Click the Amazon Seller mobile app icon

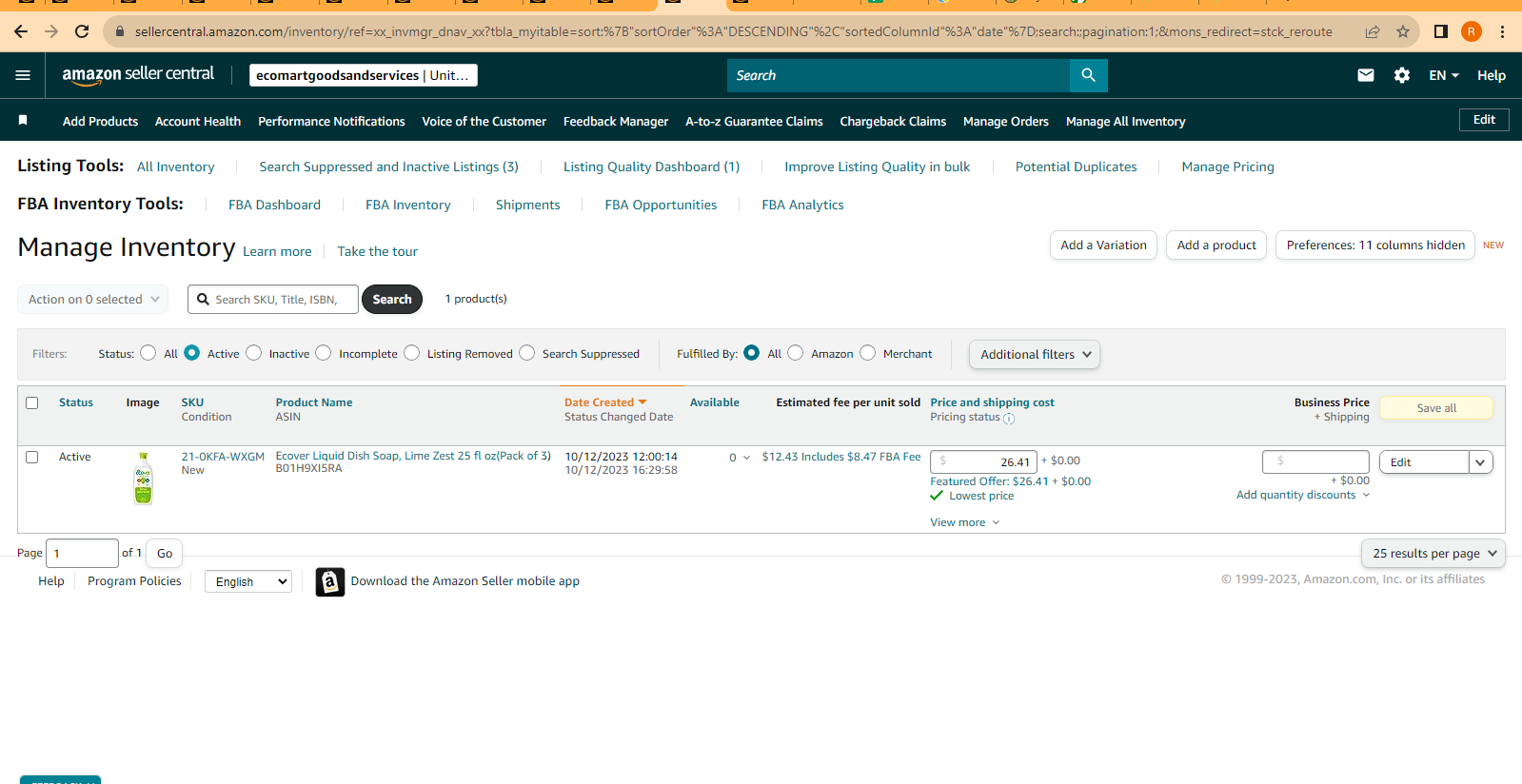pos(330,581)
